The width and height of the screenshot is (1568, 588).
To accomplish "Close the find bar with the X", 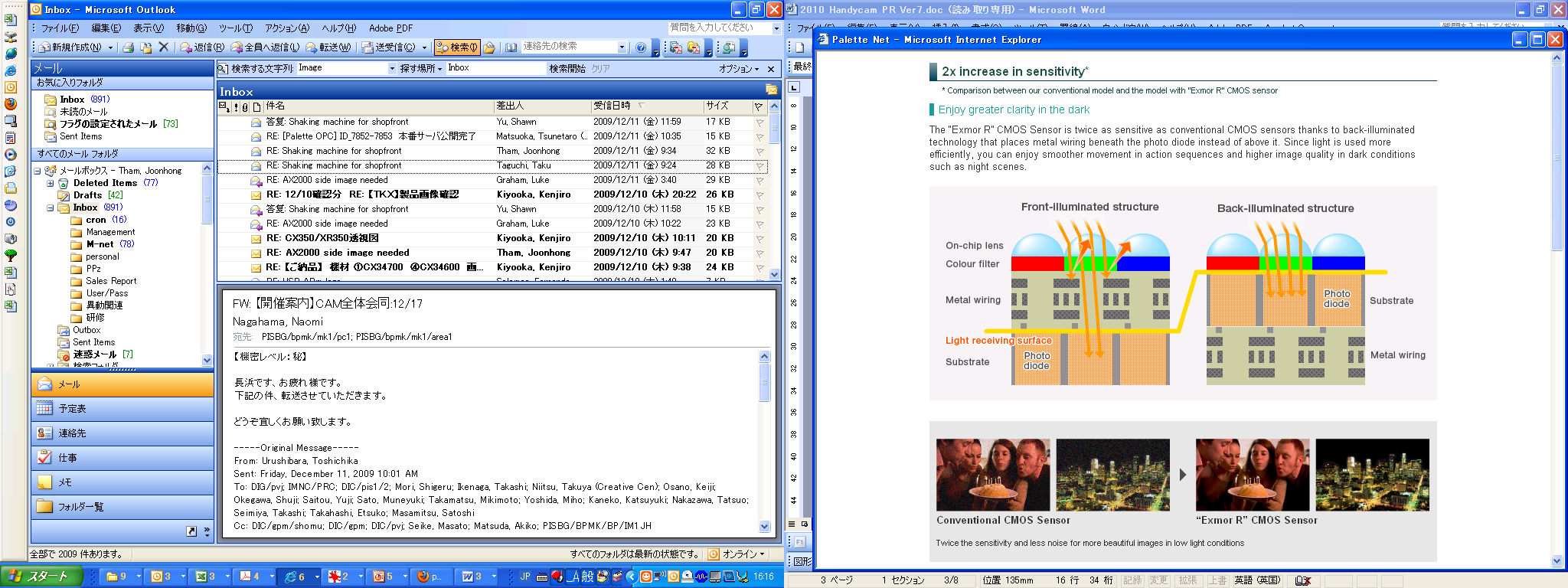I will 771,68.
